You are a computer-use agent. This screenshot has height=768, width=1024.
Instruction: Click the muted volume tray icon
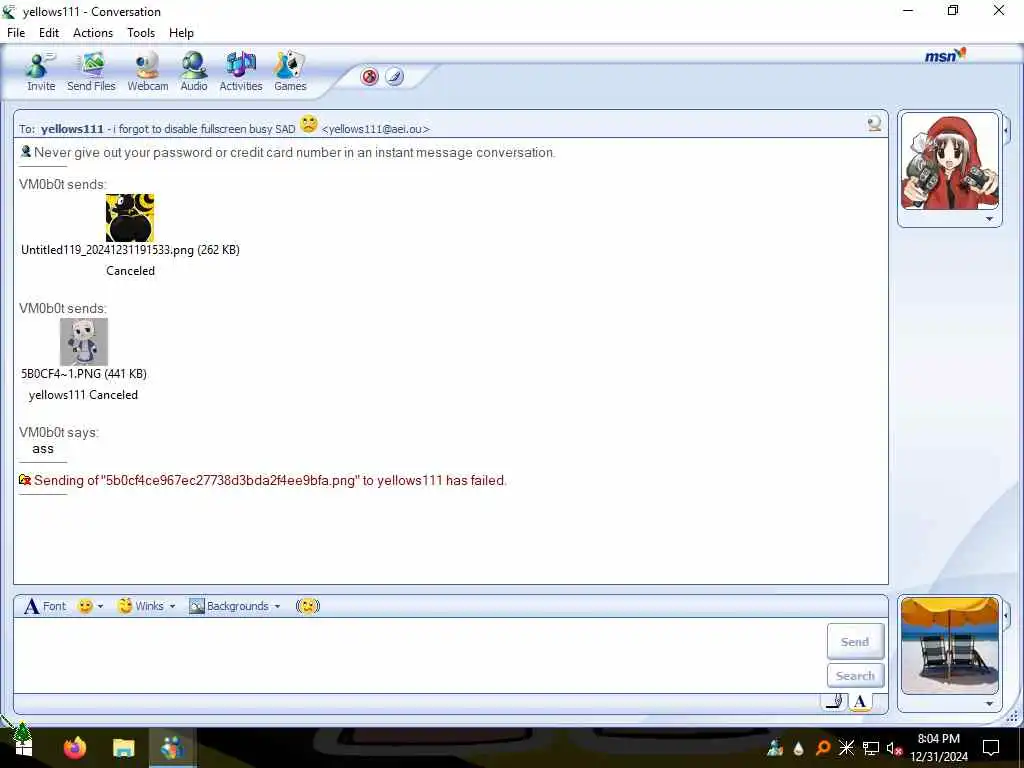coord(894,748)
